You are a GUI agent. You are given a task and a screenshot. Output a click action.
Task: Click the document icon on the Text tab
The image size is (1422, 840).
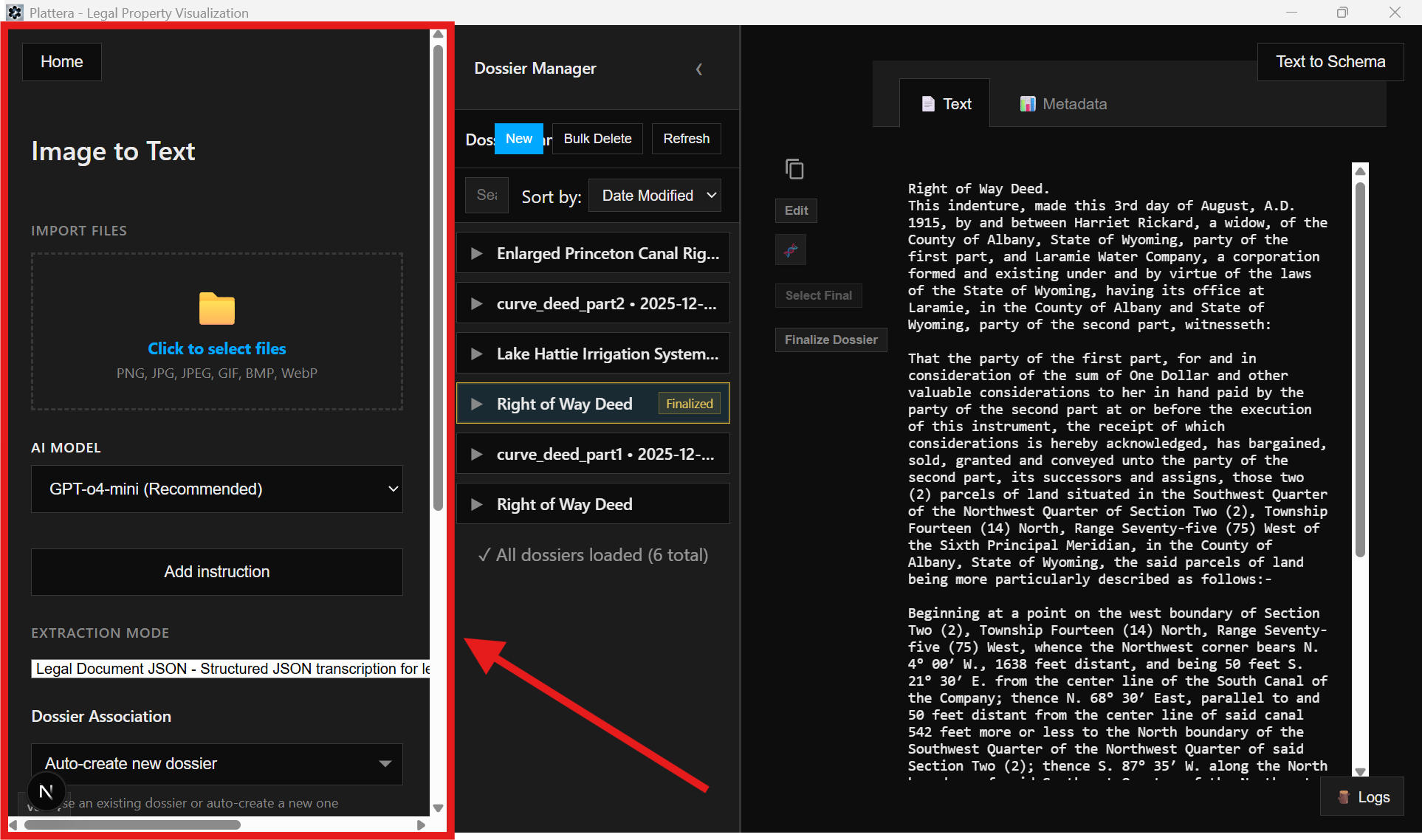[x=928, y=103]
